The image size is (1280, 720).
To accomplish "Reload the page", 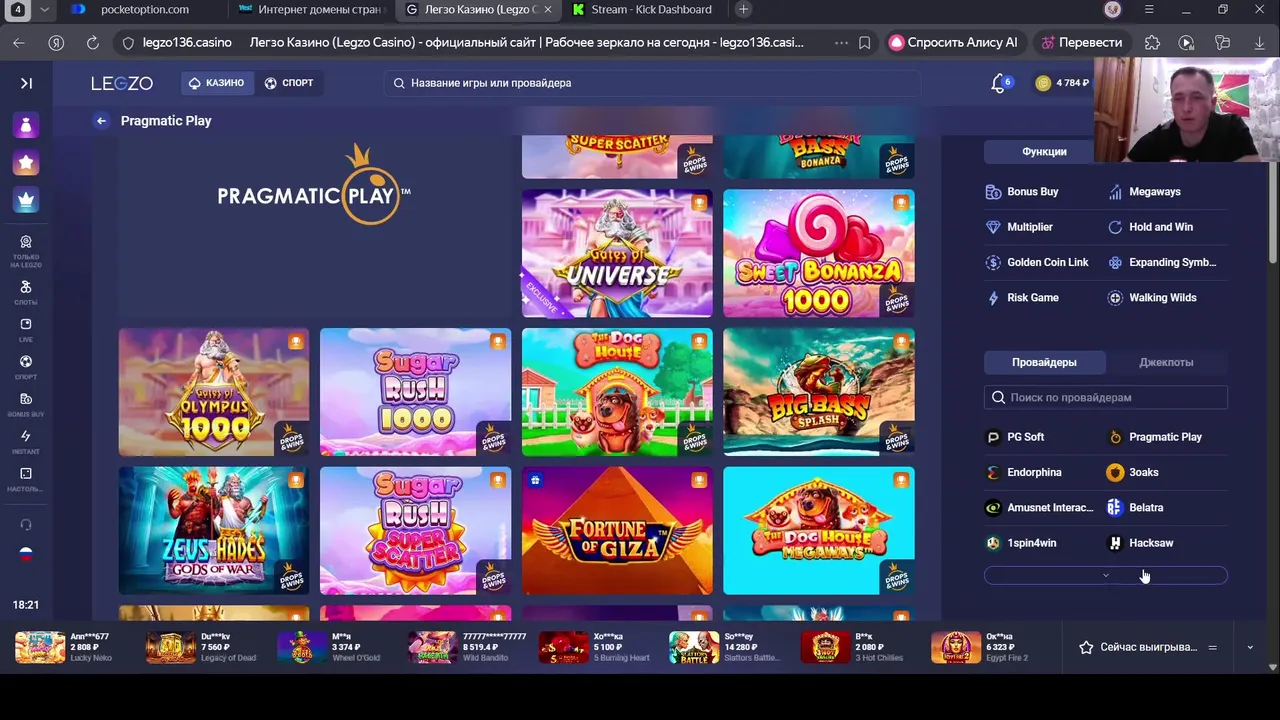I will (x=93, y=43).
